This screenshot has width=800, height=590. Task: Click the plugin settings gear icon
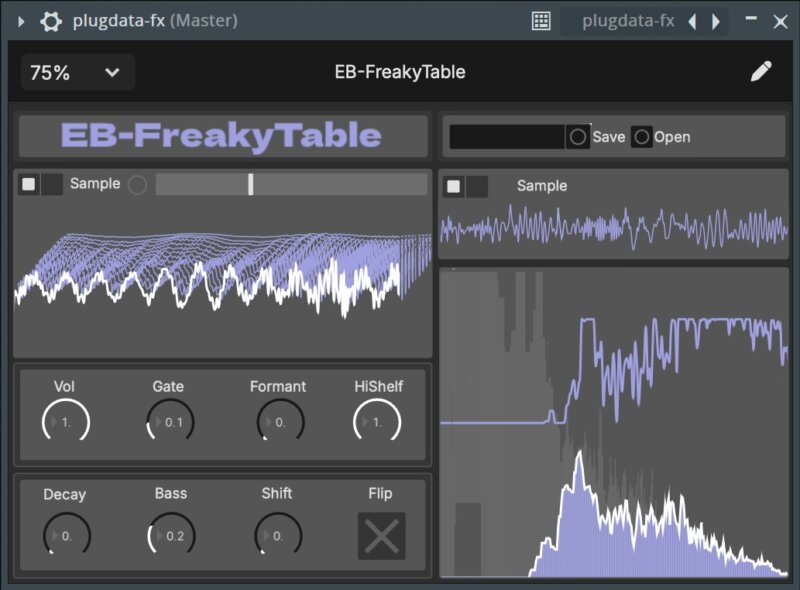(x=50, y=21)
